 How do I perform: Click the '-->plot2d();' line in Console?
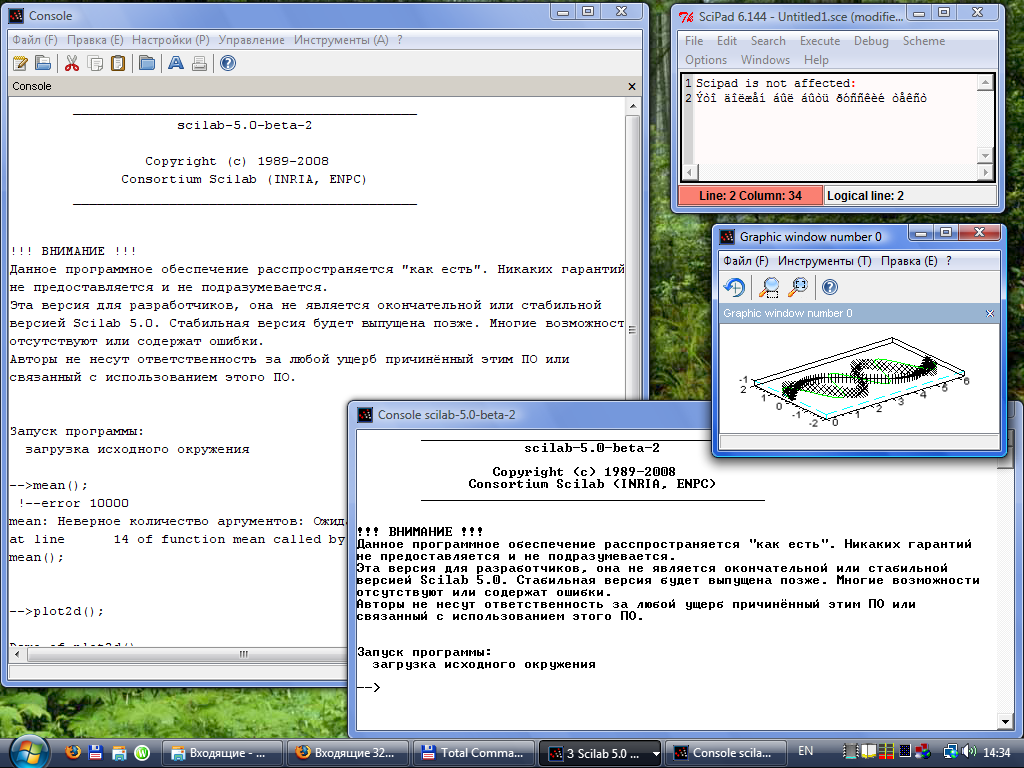pos(56,611)
